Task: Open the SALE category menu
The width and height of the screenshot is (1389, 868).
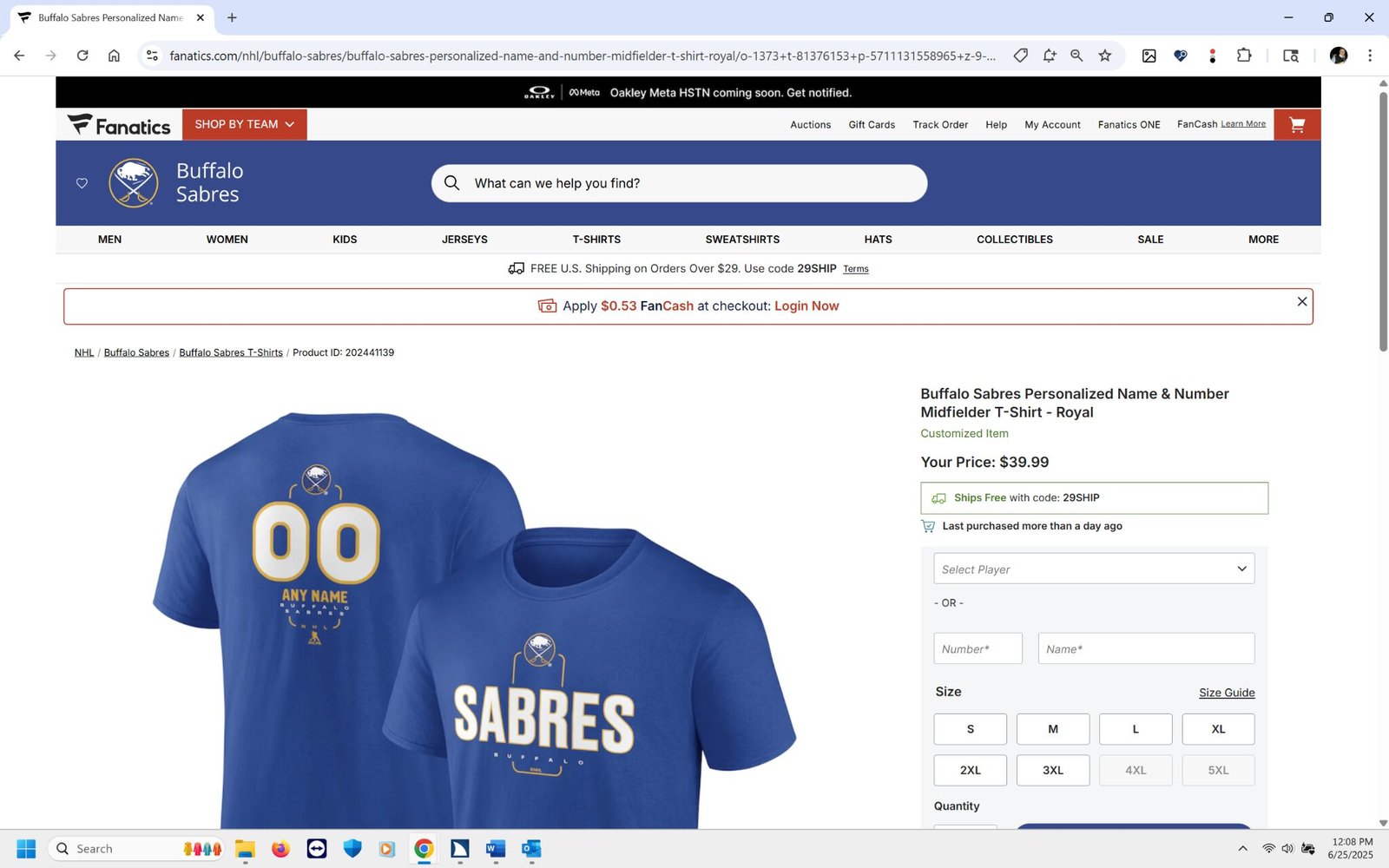Action: click(1150, 240)
